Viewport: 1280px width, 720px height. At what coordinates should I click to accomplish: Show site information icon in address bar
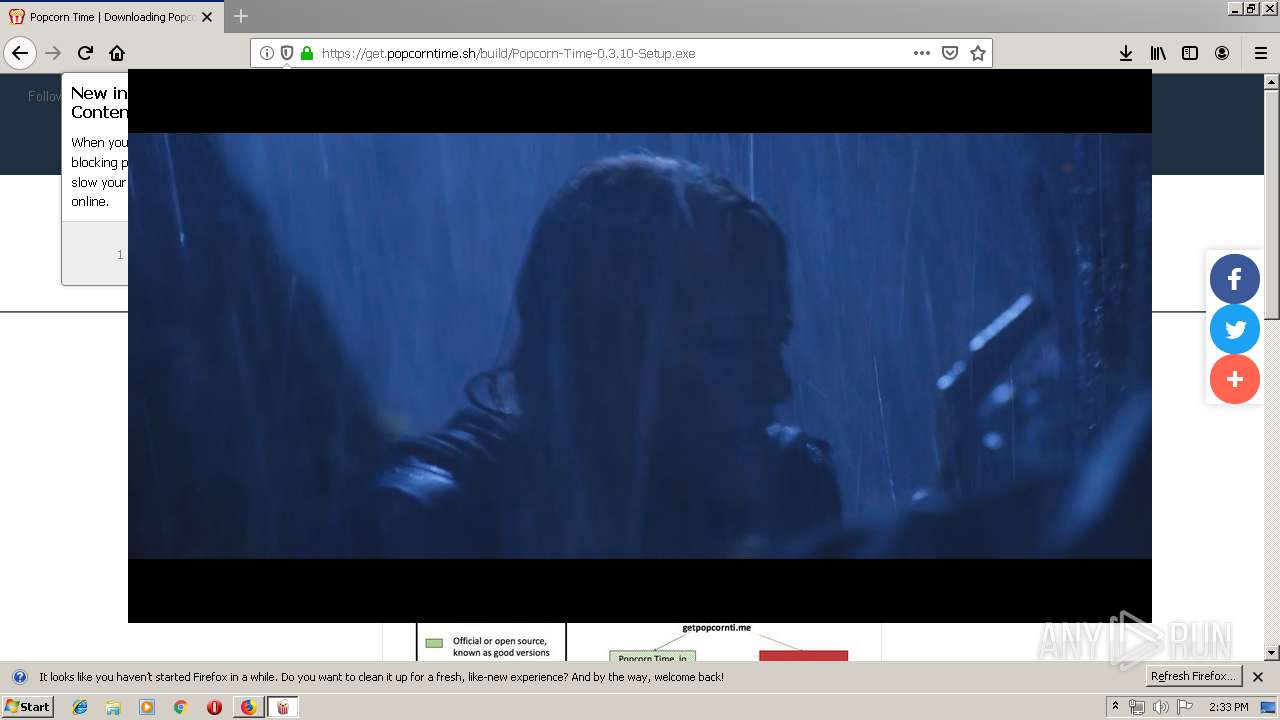(267, 53)
